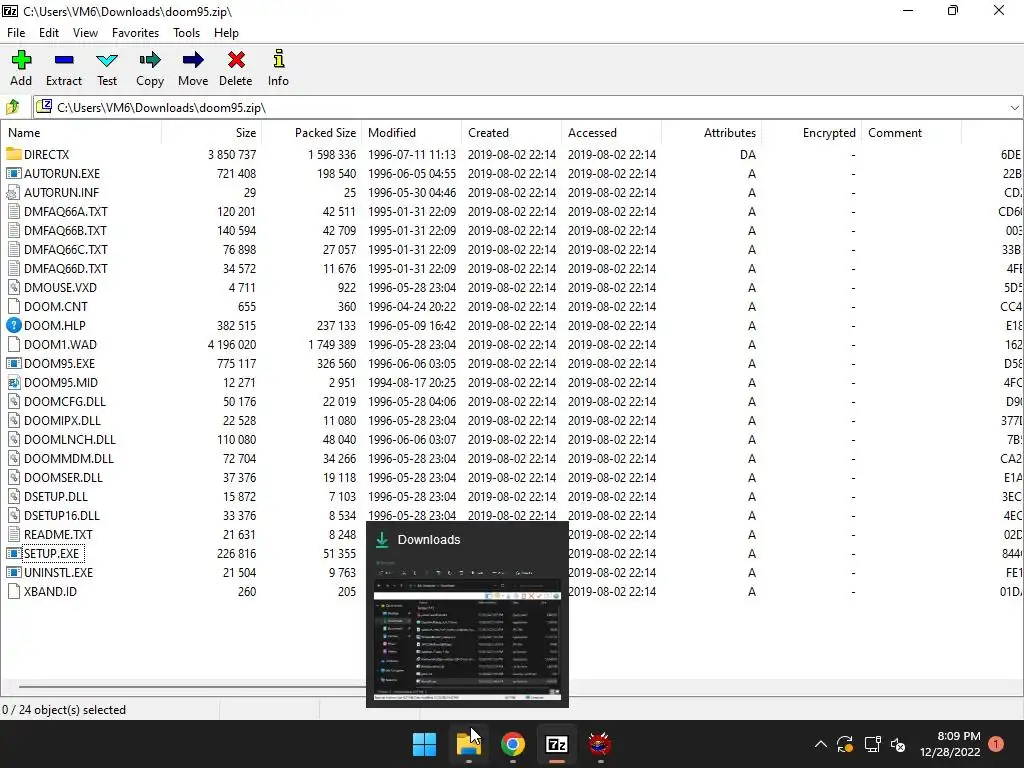Select the DOOMIPX.DLL file name
Screen dimensions: 1024x768
click(62, 420)
